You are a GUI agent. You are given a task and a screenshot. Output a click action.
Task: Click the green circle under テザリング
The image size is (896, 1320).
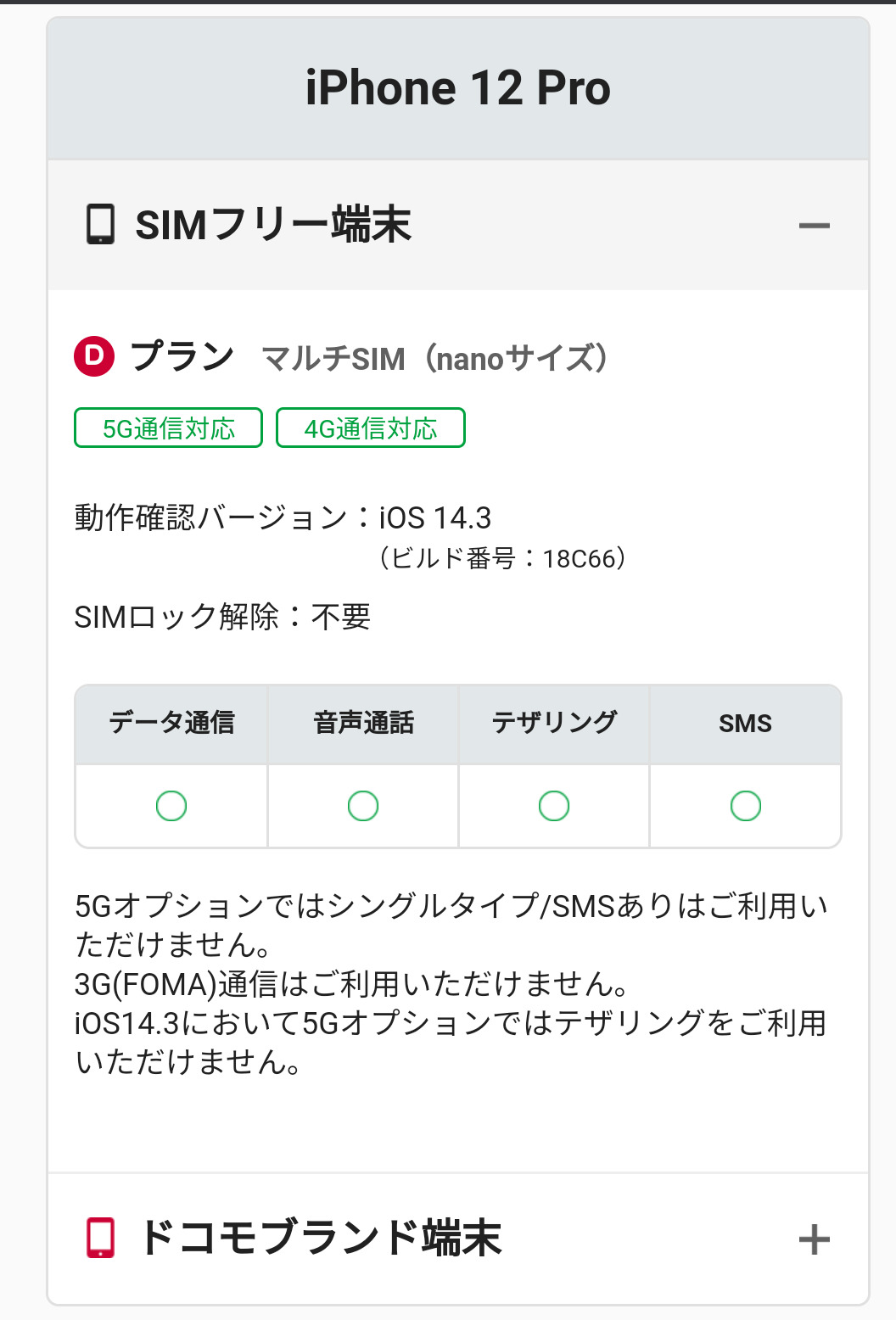pos(554,805)
